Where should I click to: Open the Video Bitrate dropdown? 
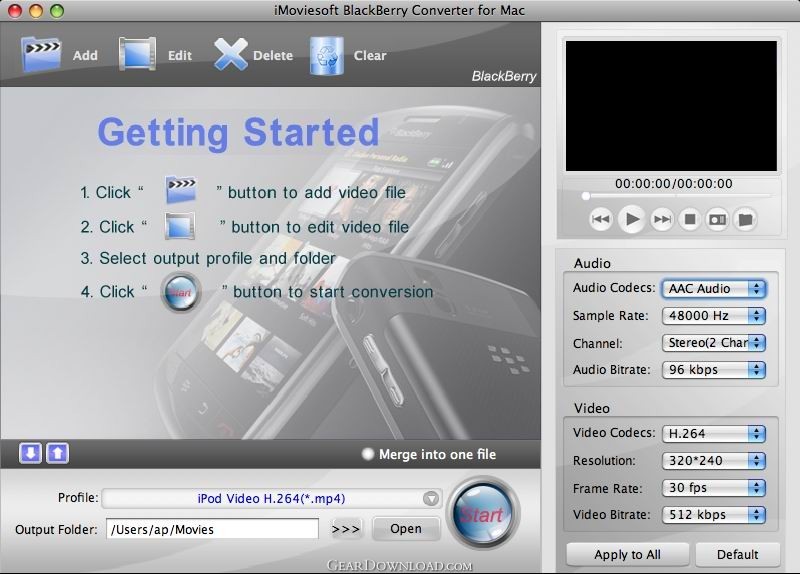714,514
